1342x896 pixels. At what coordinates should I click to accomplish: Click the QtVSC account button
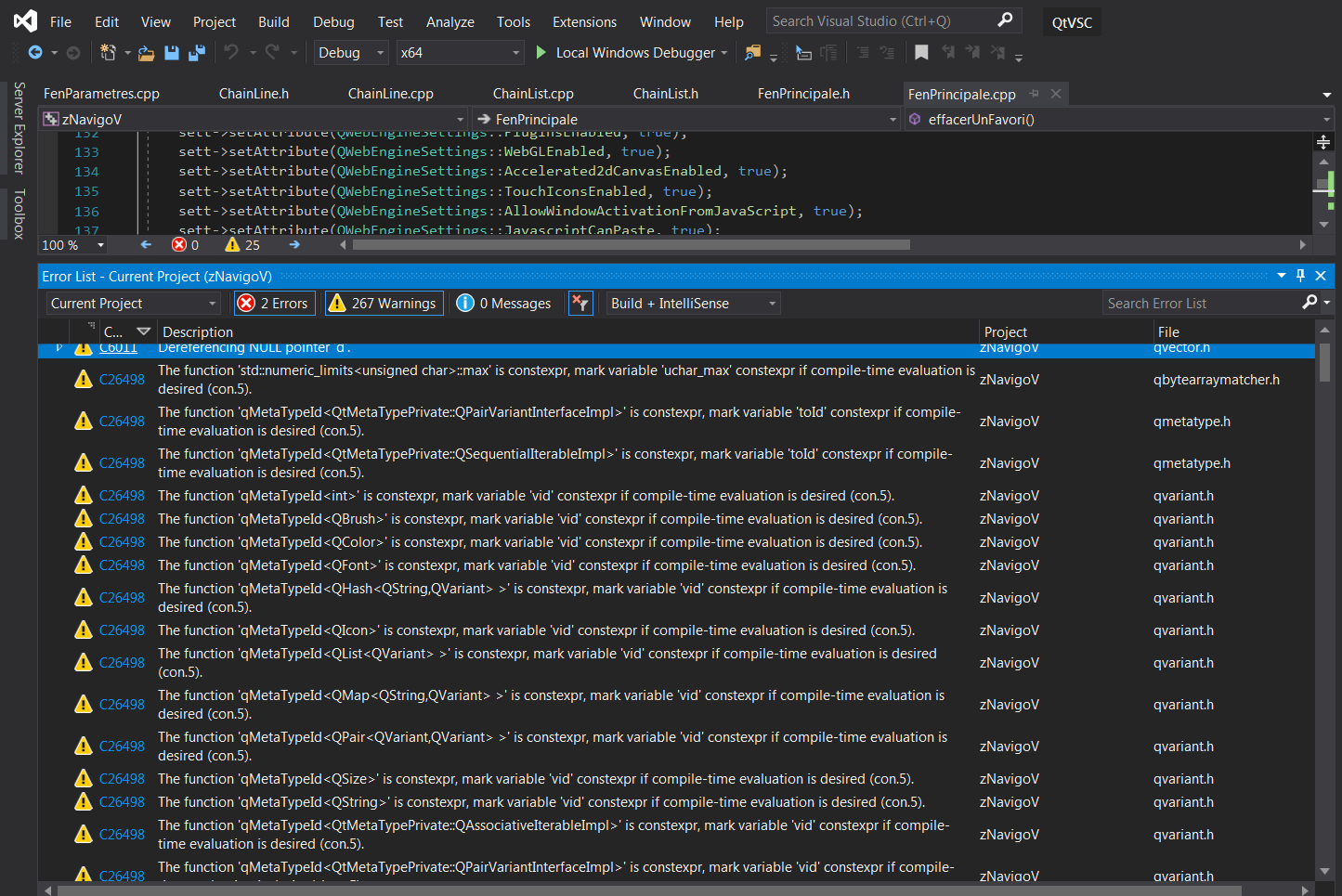[x=1072, y=22]
